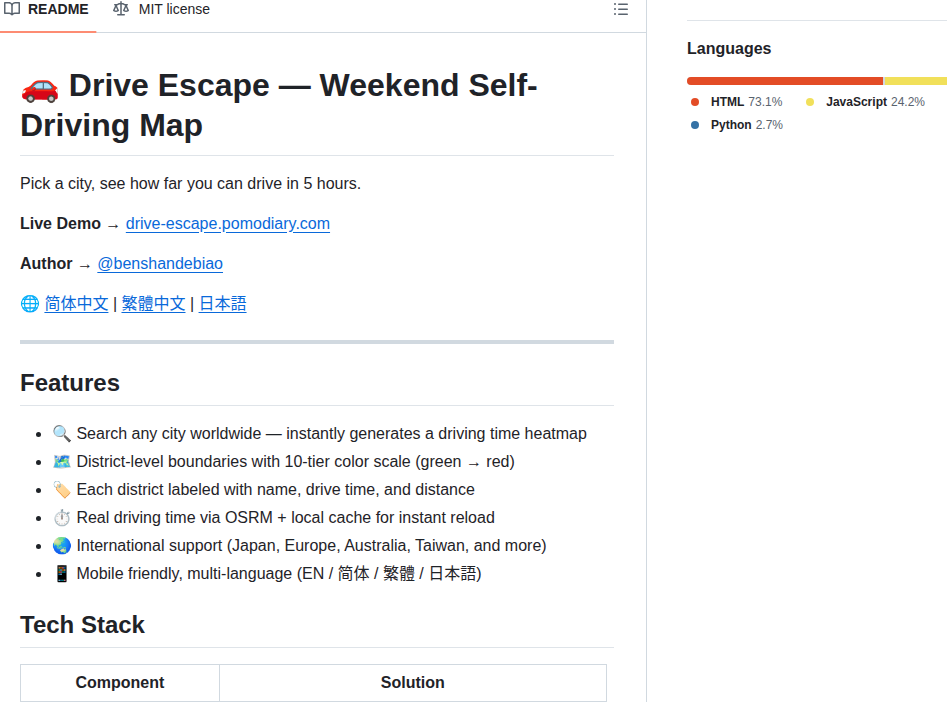Click the map emoji beside District-level boundaries

(62, 462)
